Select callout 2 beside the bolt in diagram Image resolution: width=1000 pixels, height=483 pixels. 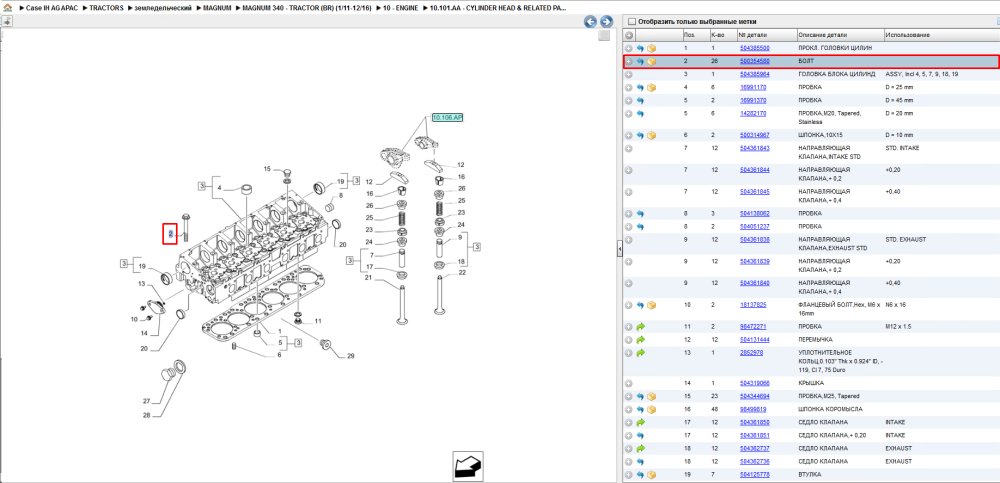click(170, 235)
